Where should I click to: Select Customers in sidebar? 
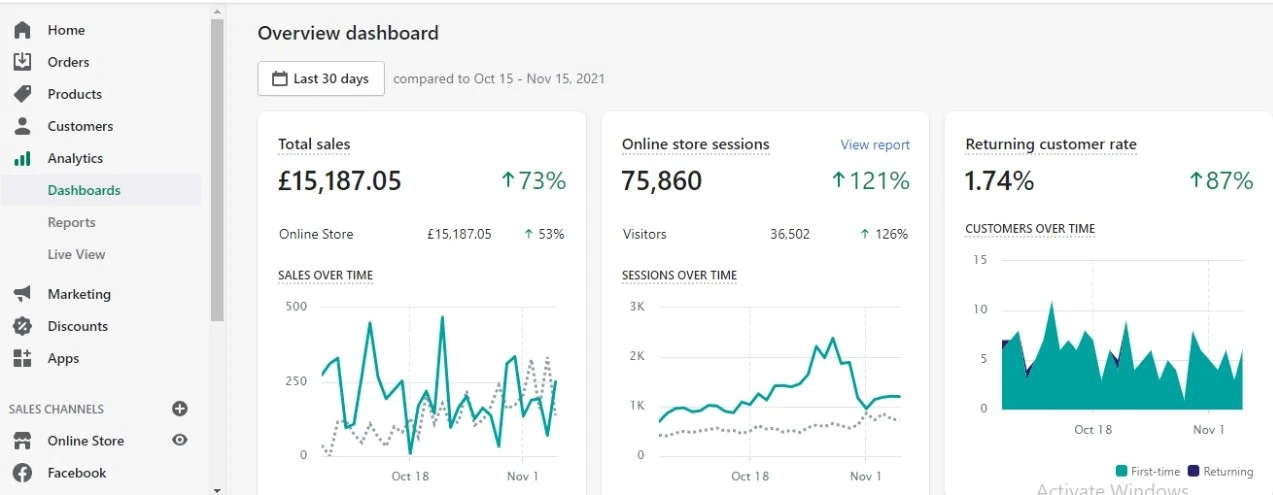80,126
